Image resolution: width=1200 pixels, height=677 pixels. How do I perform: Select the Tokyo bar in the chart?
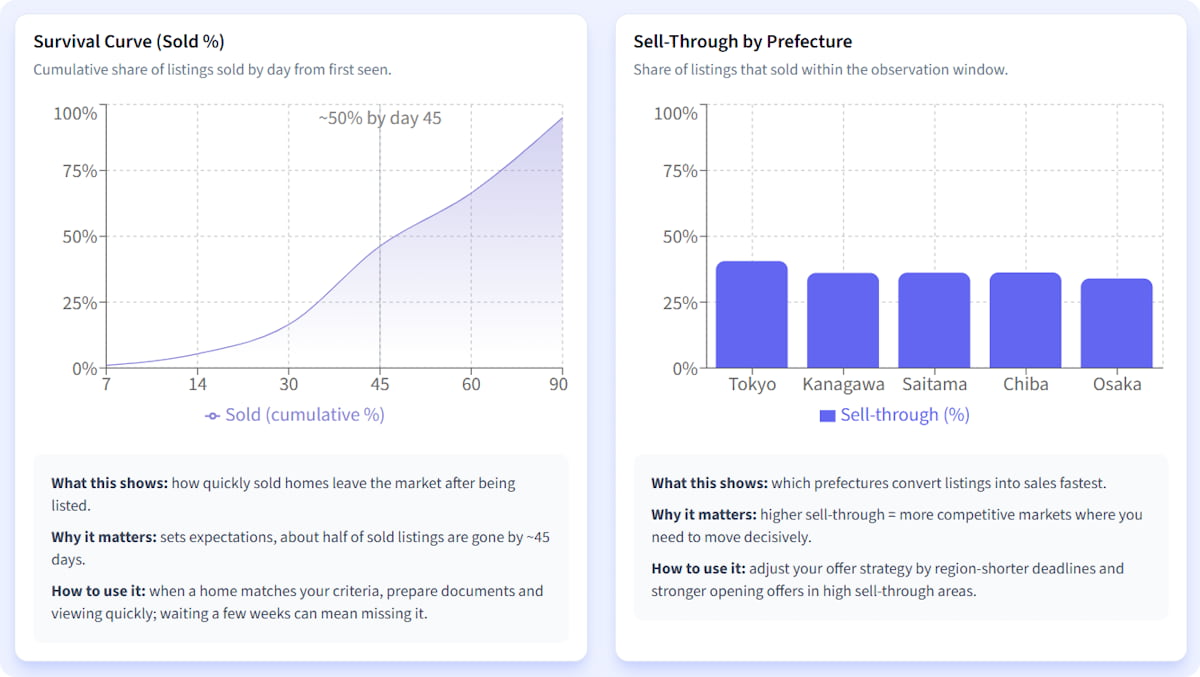[x=752, y=315]
